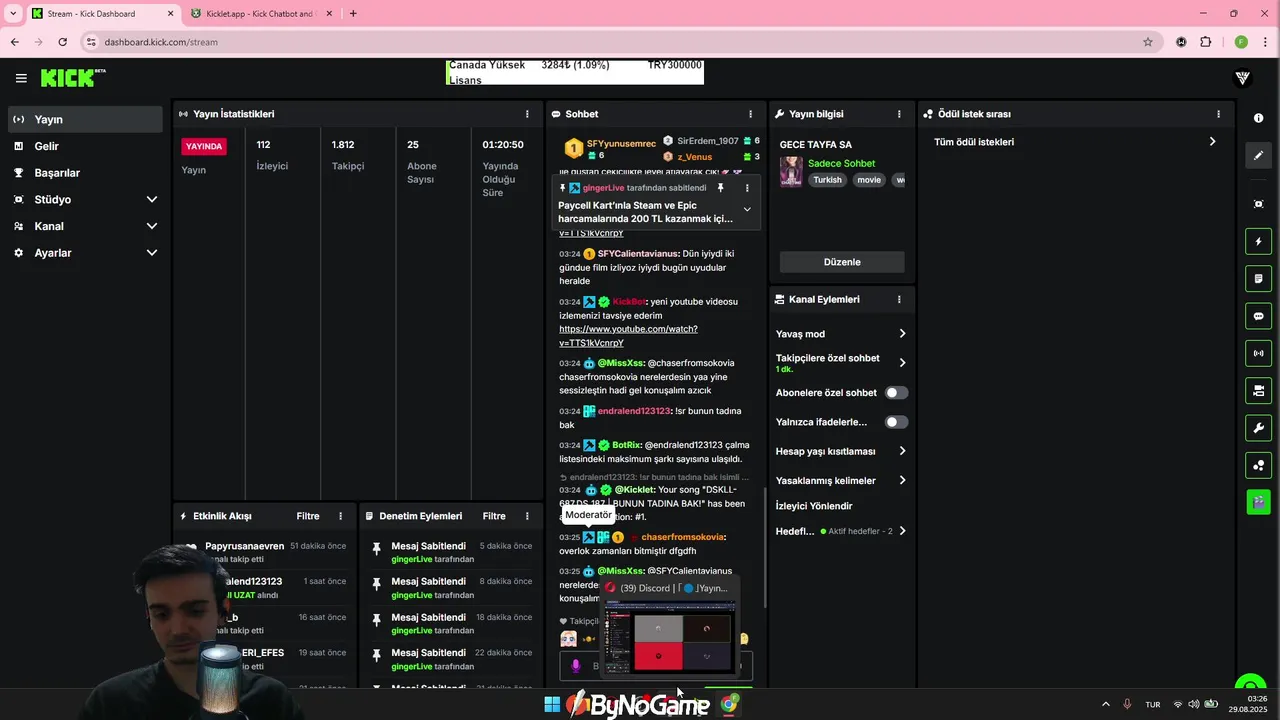Open a new browser tab
Screen dimensions: 1280x720
[x=353, y=14]
